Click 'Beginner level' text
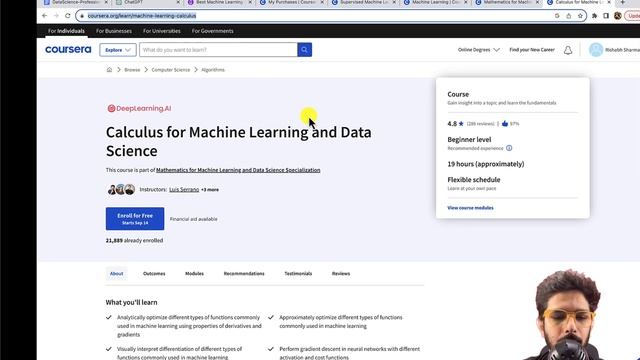The image size is (640, 360). pos(469,140)
